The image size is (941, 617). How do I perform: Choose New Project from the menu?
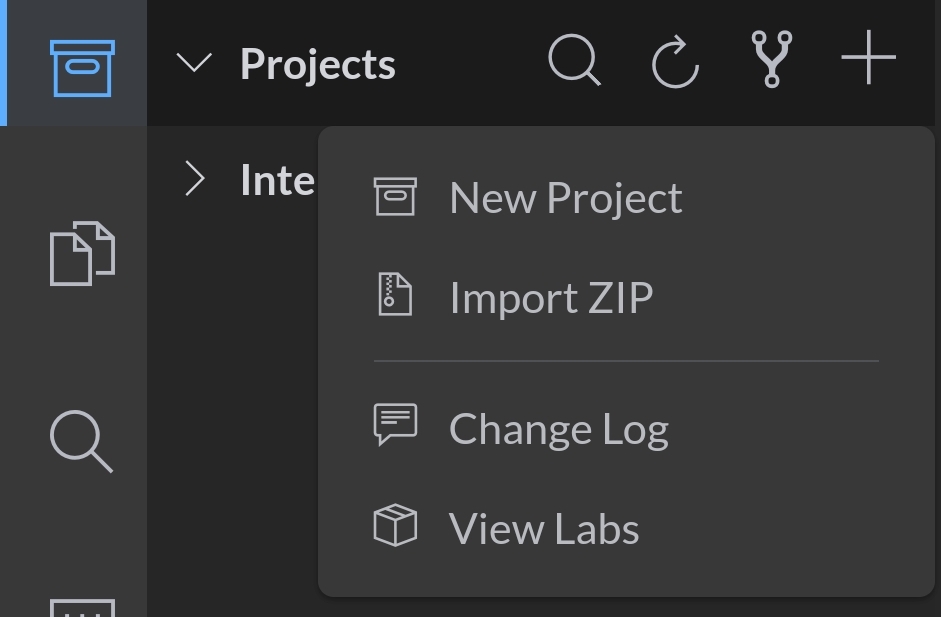[565, 198]
